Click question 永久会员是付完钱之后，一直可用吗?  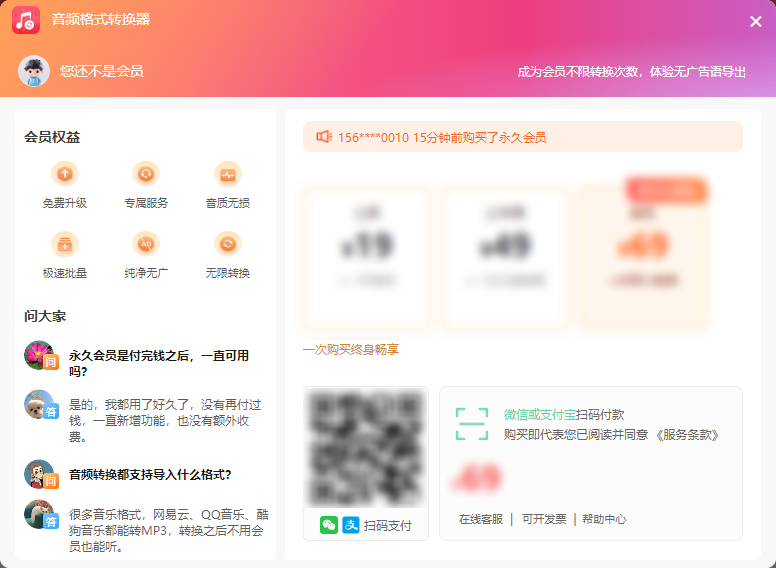159,363
